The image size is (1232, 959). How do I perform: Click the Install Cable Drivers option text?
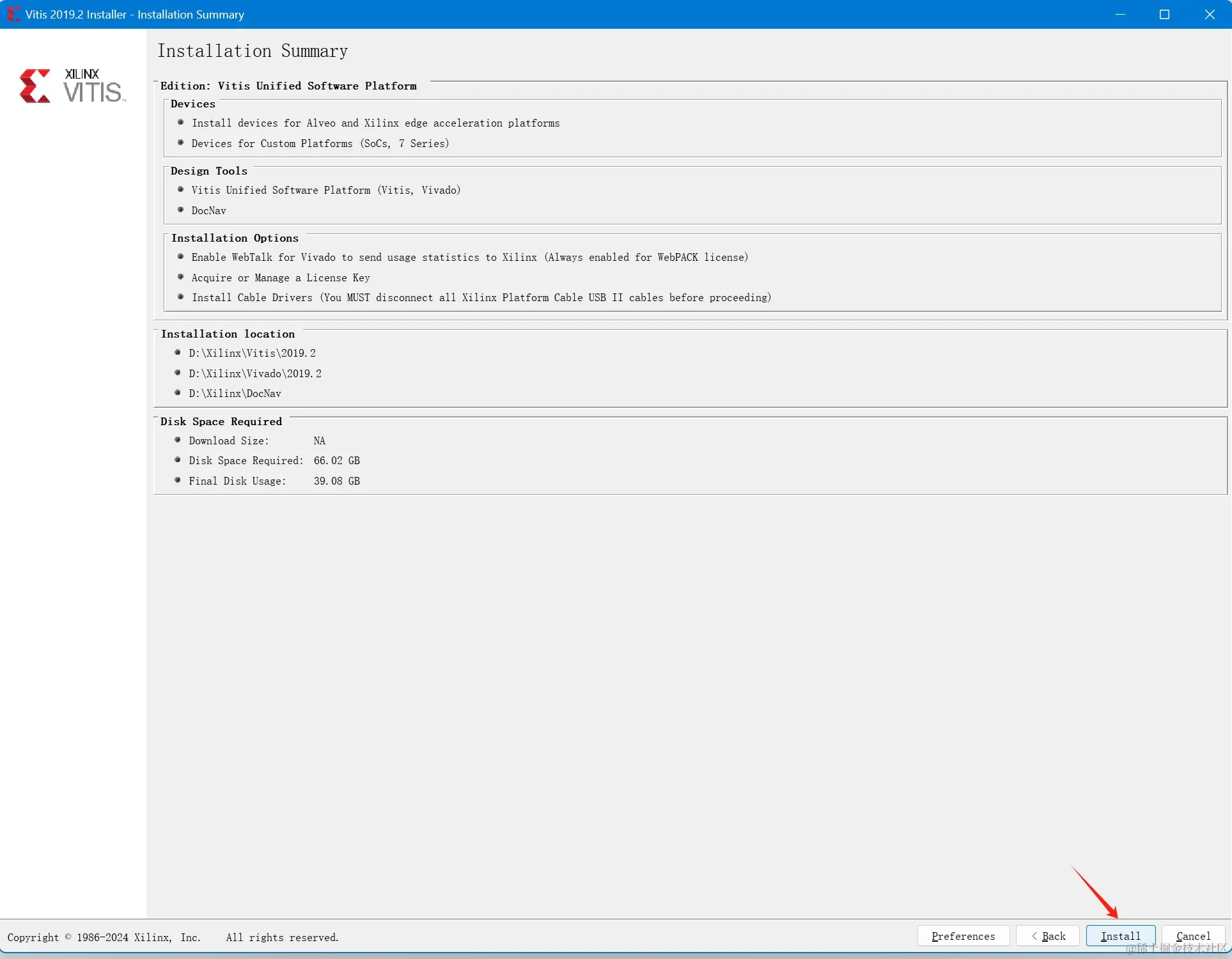[481, 297]
